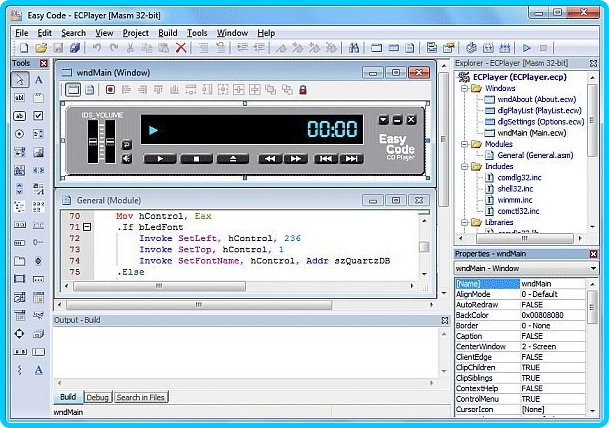This screenshot has width=609, height=428.
Task: Open the wndMain - Window object dropdown
Action: pos(593,268)
